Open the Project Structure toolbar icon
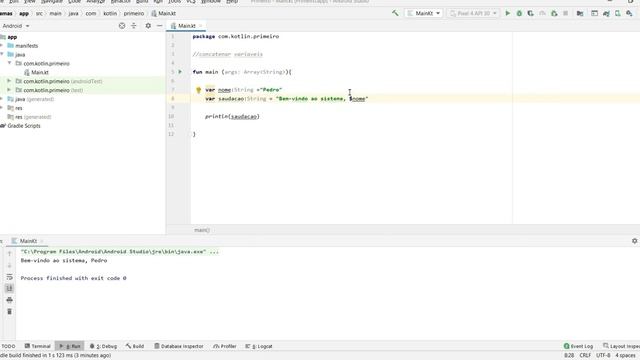This screenshot has width=640, height=360. 580,13
